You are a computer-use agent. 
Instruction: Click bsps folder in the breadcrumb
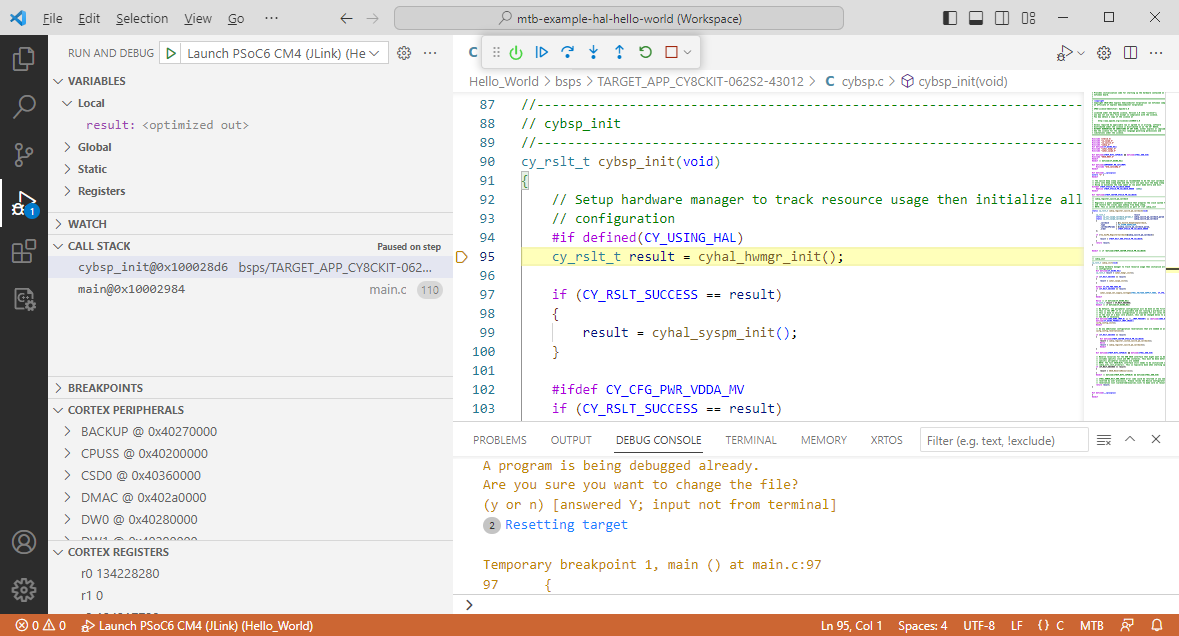click(x=568, y=81)
